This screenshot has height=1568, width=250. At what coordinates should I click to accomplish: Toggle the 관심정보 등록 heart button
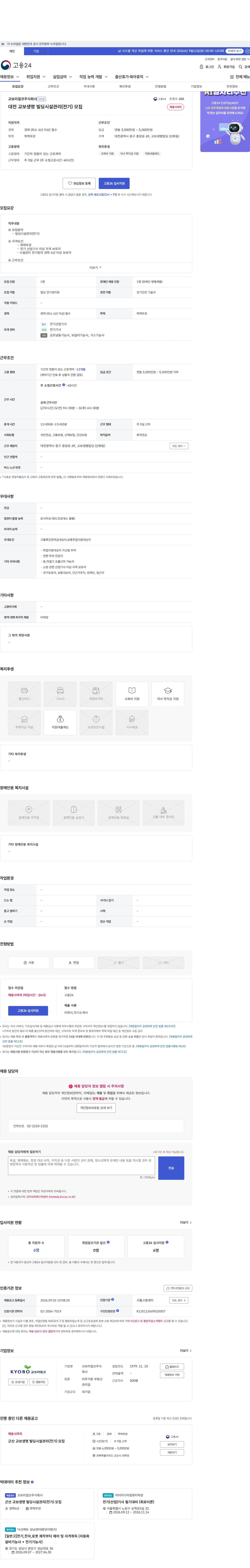[x=79, y=183]
